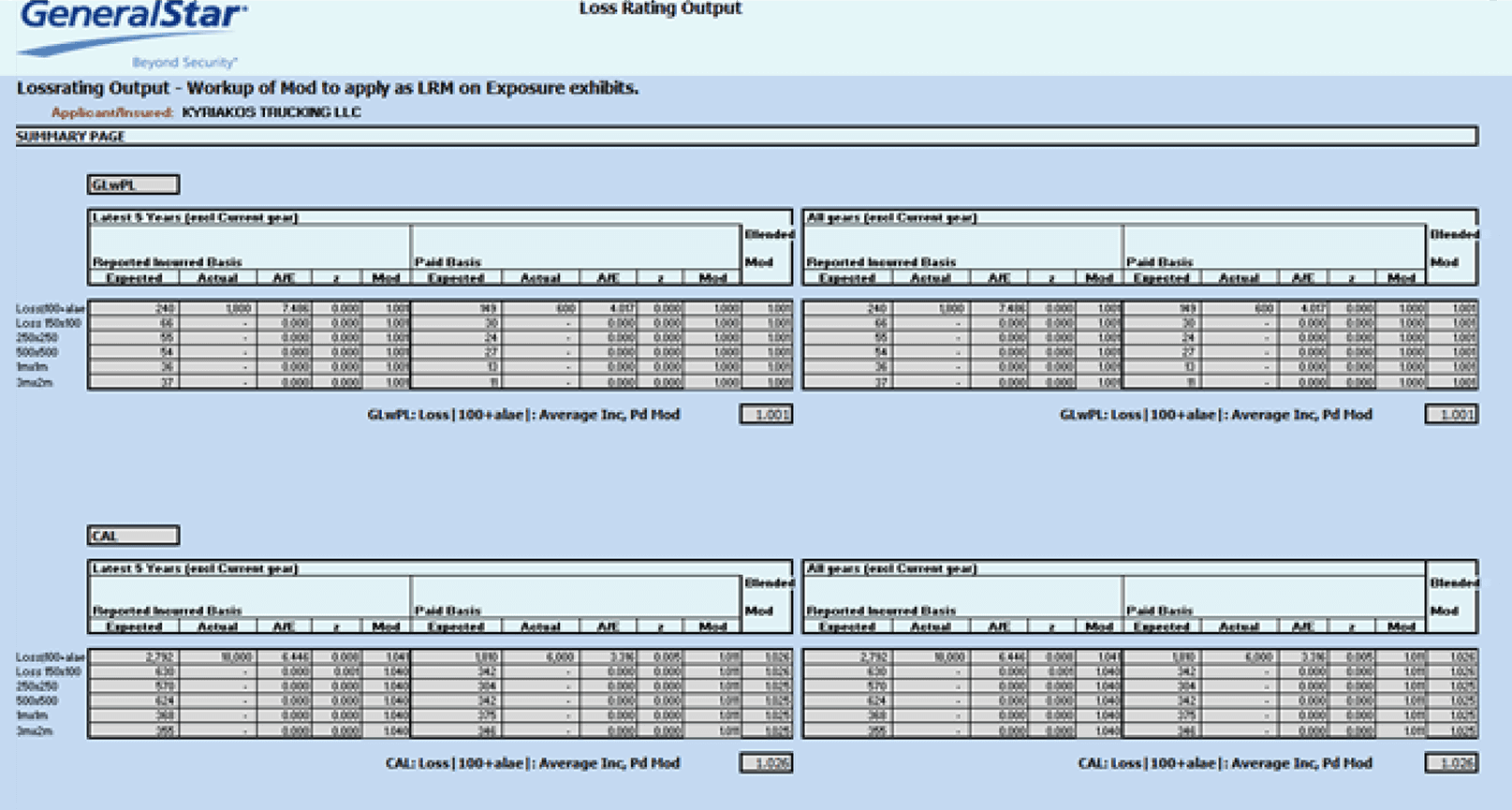Select GLwPL Latest 5 Years table header
1512x810 pixels.
pos(195,217)
